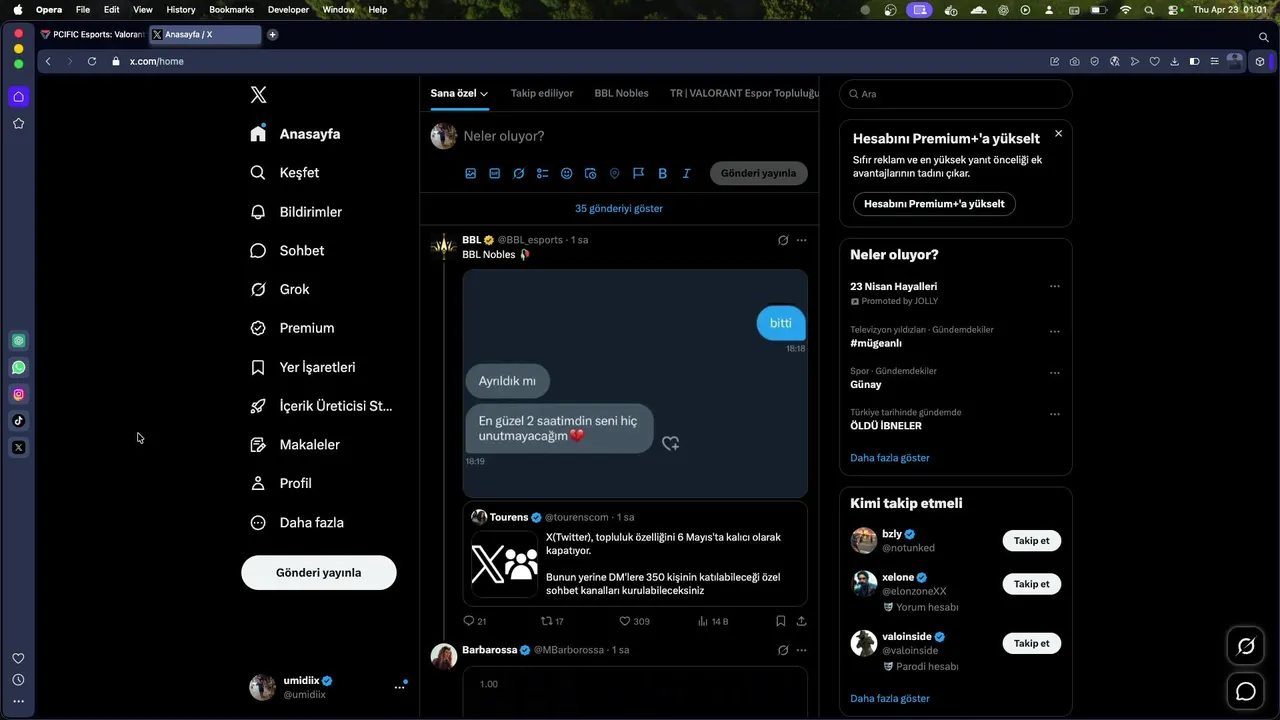This screenshot has height=720, width=1280.
Task: Repost the BBL post
Action: pos(553,621)
